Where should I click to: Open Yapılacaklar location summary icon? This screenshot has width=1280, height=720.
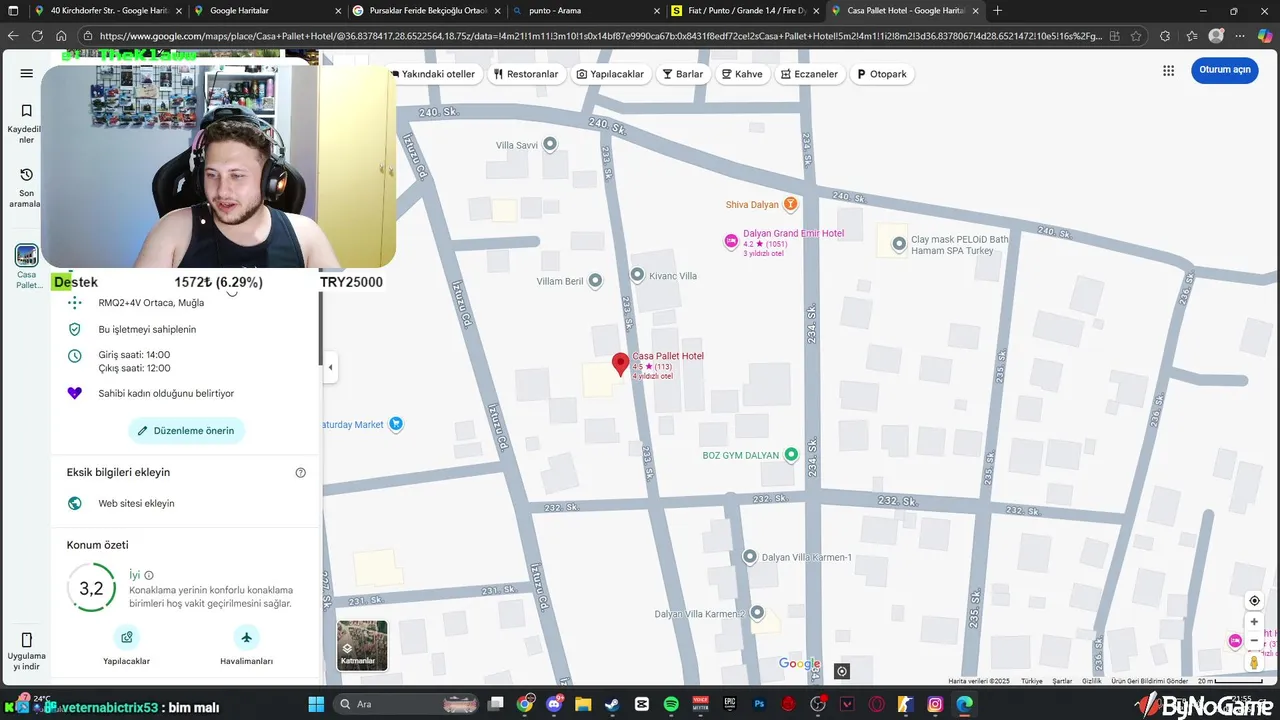[x=126, y=637]
